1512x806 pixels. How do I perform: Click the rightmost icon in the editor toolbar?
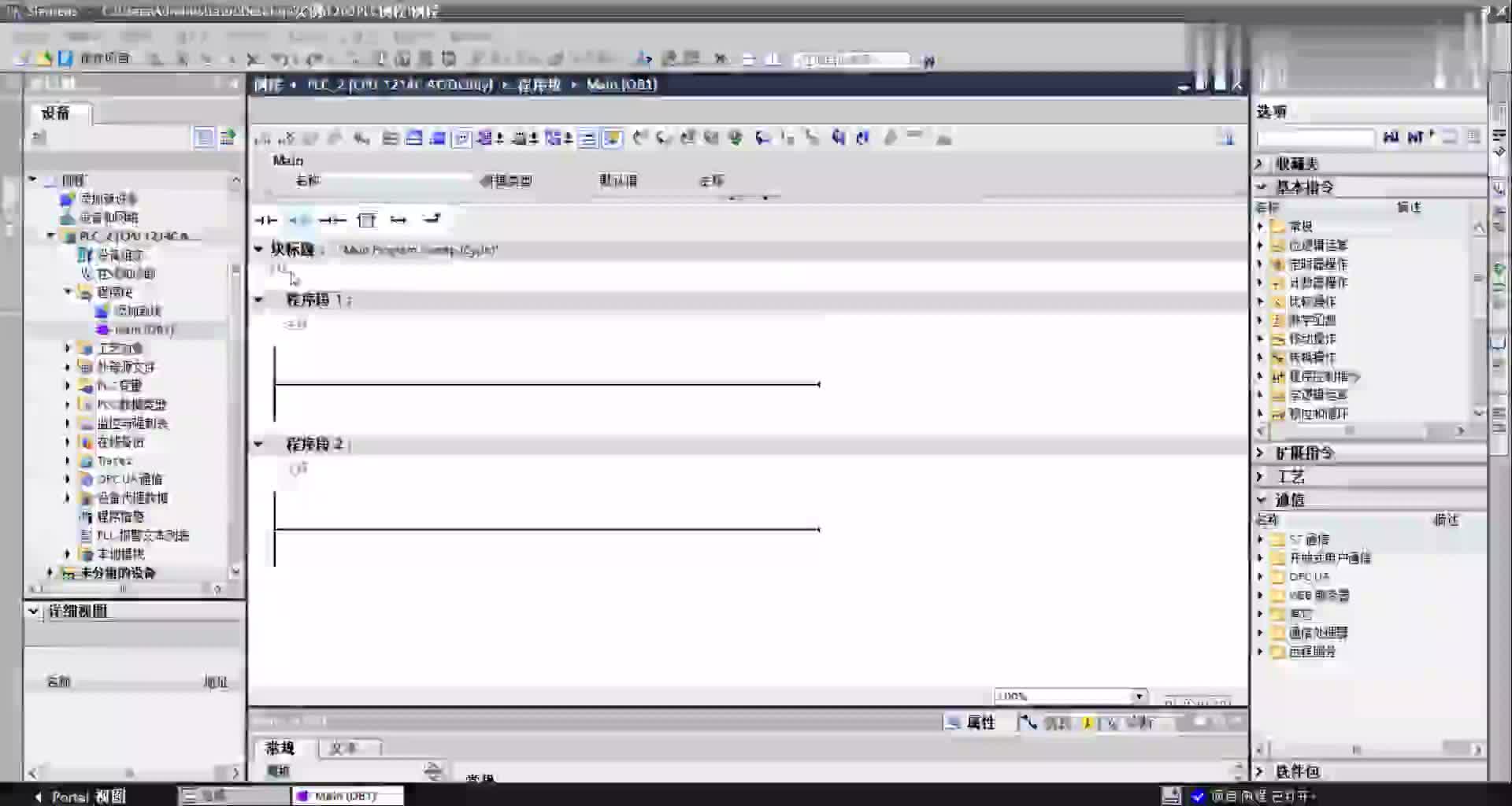tap(1225, 139)
